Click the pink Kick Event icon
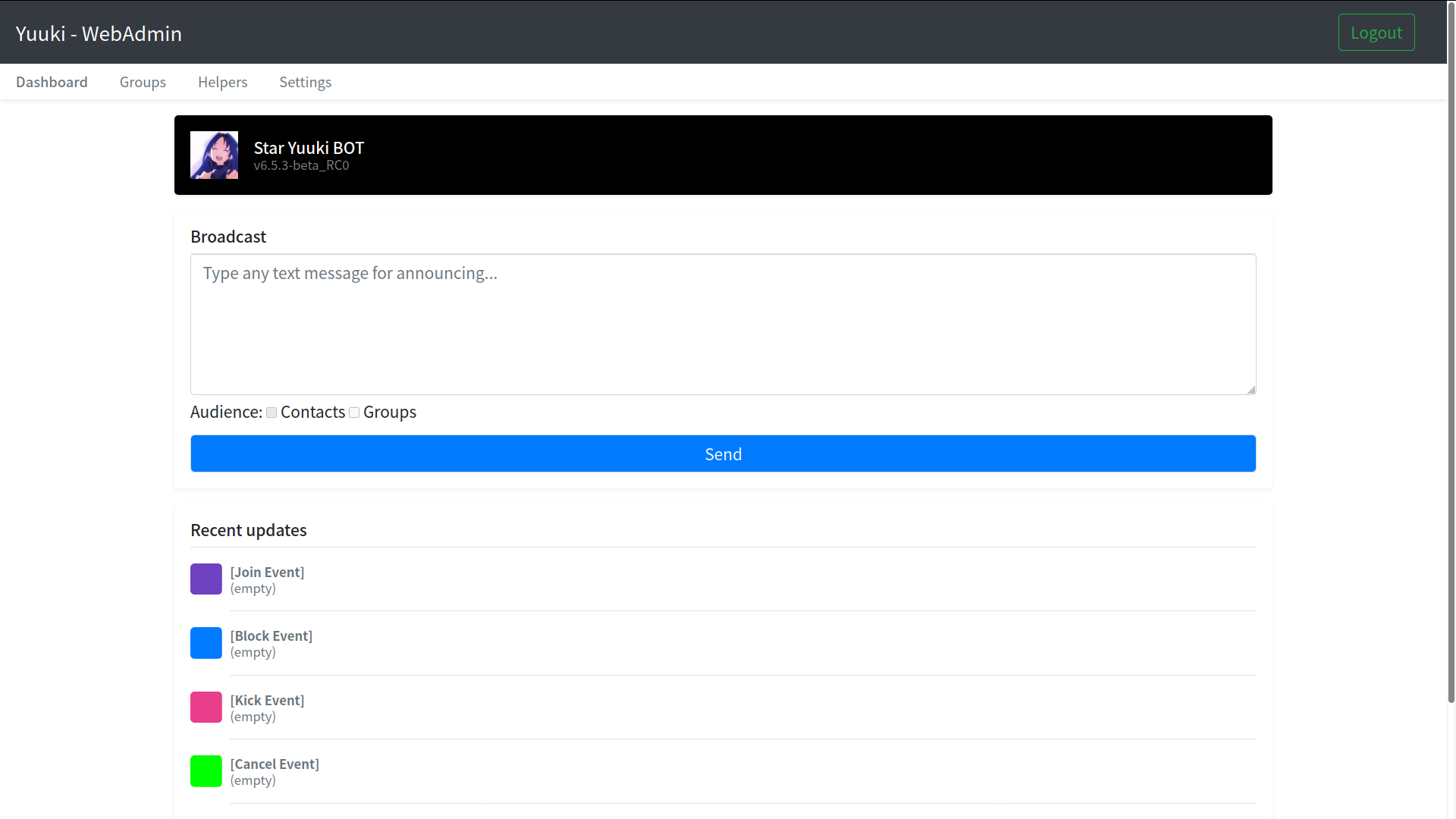Screen dimensions: 1456x819 (x=206, y=707)
